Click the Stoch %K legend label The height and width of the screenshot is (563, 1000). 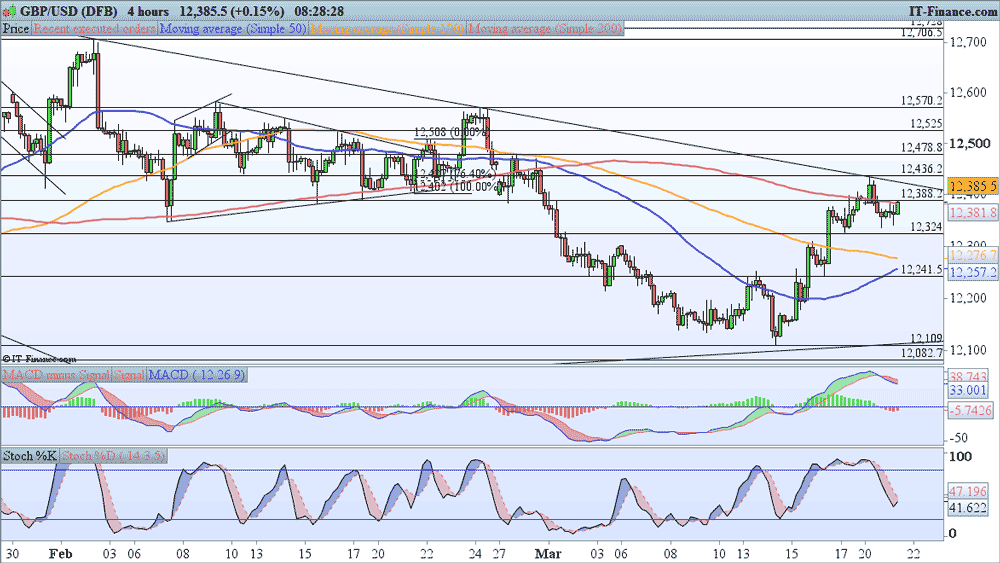[30, 456]
